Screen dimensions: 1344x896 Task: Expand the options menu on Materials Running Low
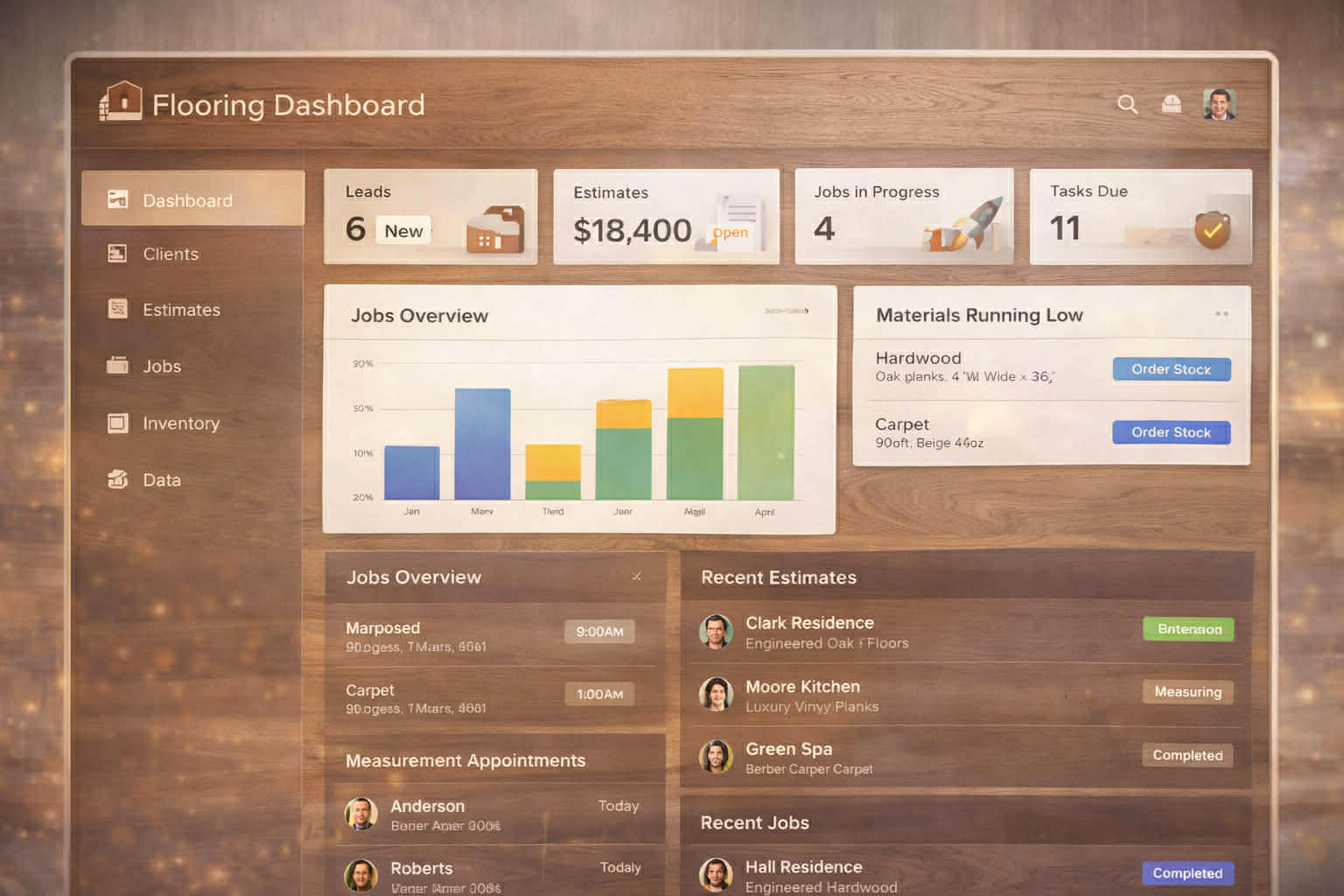tap(1222, 314)
